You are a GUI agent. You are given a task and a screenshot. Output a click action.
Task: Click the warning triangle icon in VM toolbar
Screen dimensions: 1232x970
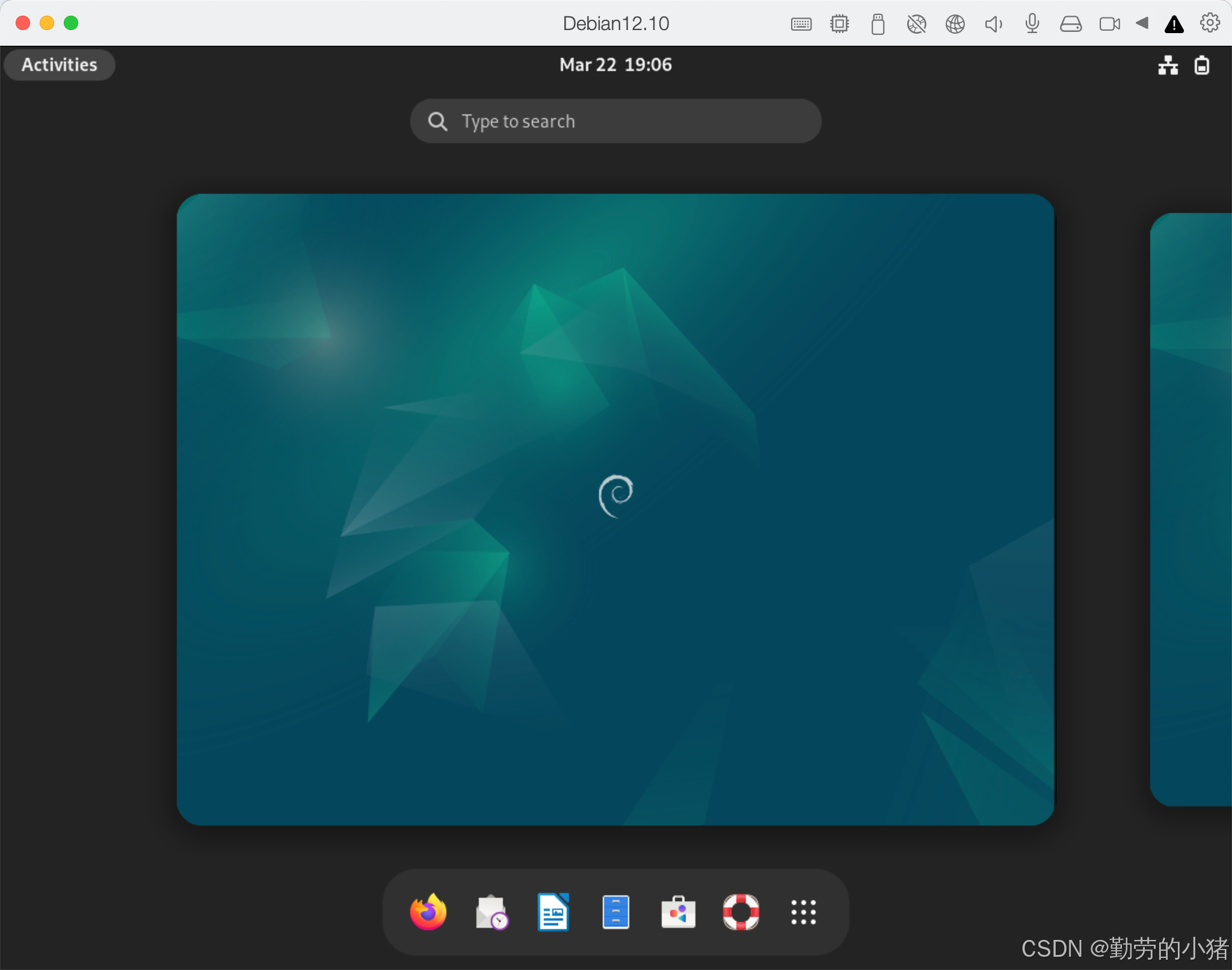pos(1174,24)
